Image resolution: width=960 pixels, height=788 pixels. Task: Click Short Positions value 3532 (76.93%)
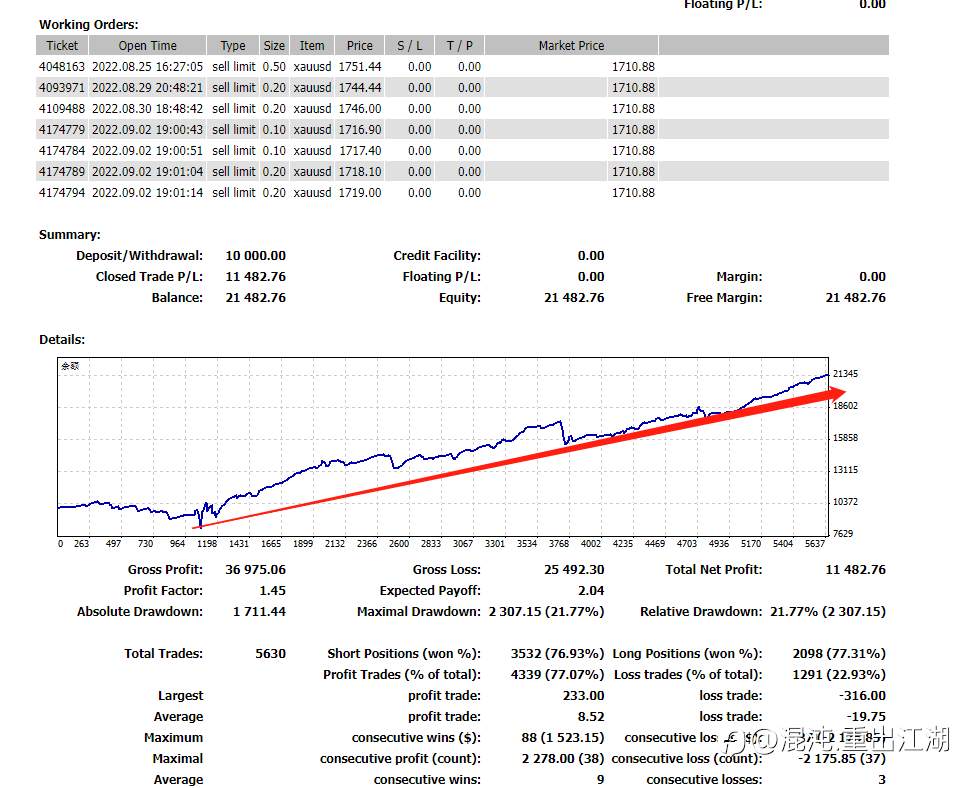(x=557, y=654)
